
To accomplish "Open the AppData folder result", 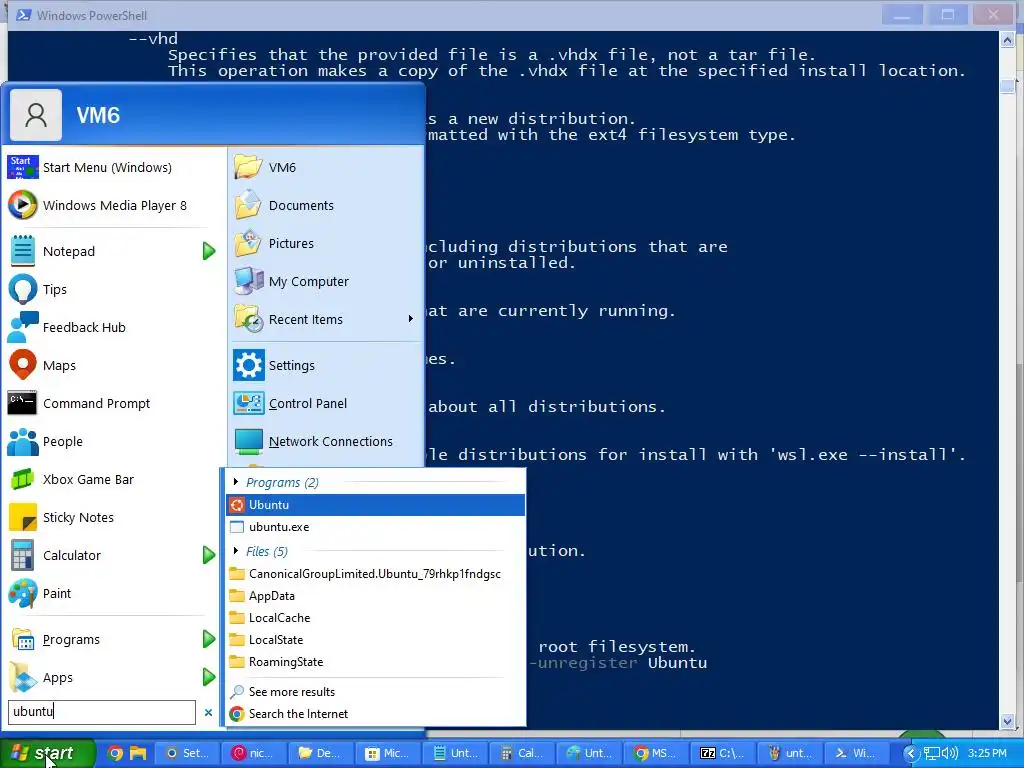I will click(x=376, y=596).
